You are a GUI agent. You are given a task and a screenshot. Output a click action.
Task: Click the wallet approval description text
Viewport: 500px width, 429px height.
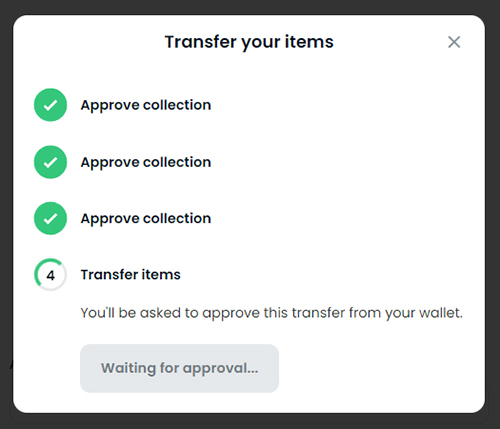(272, 313)
